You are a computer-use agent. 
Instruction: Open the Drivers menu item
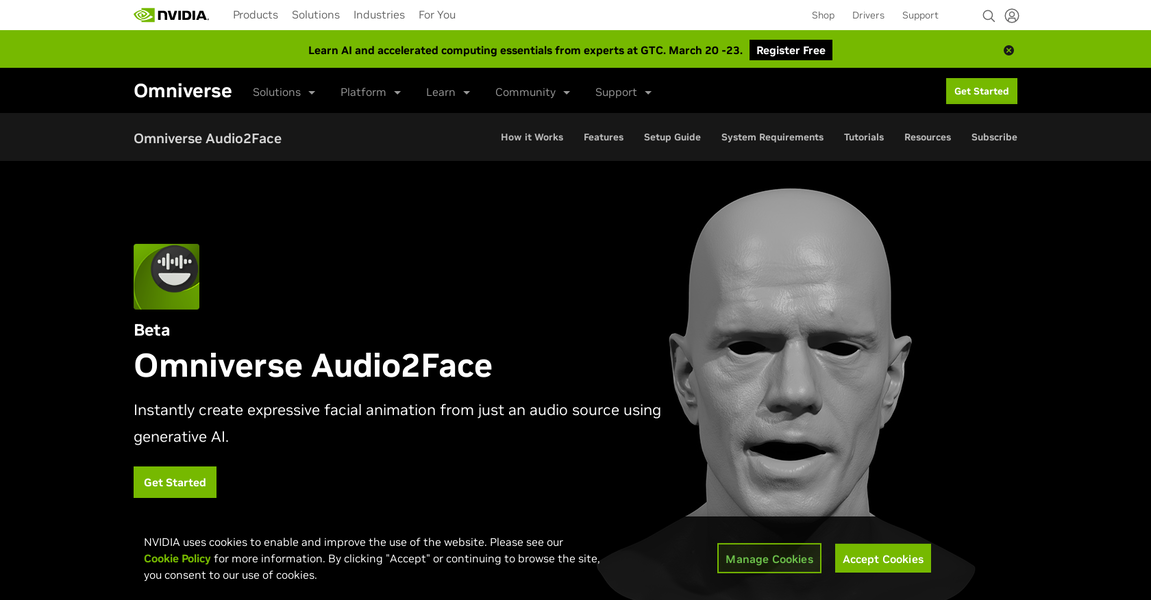(868, 15)
